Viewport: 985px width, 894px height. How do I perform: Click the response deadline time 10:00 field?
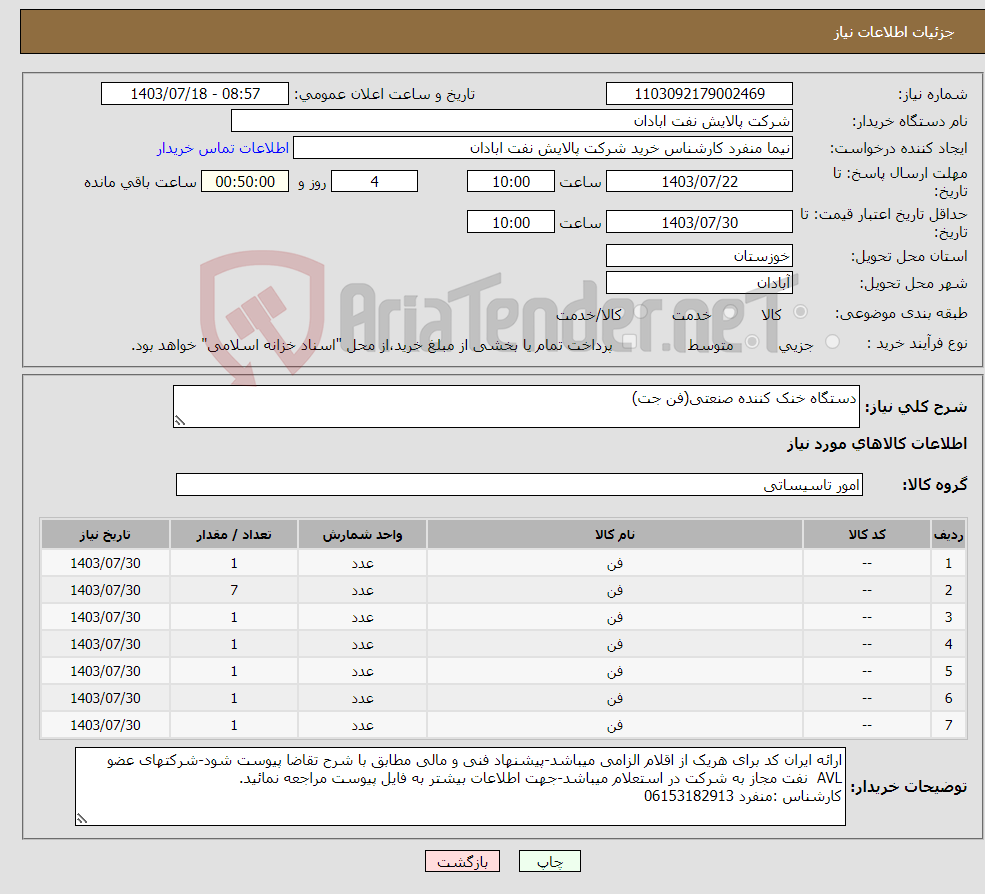tap(511, 182)
